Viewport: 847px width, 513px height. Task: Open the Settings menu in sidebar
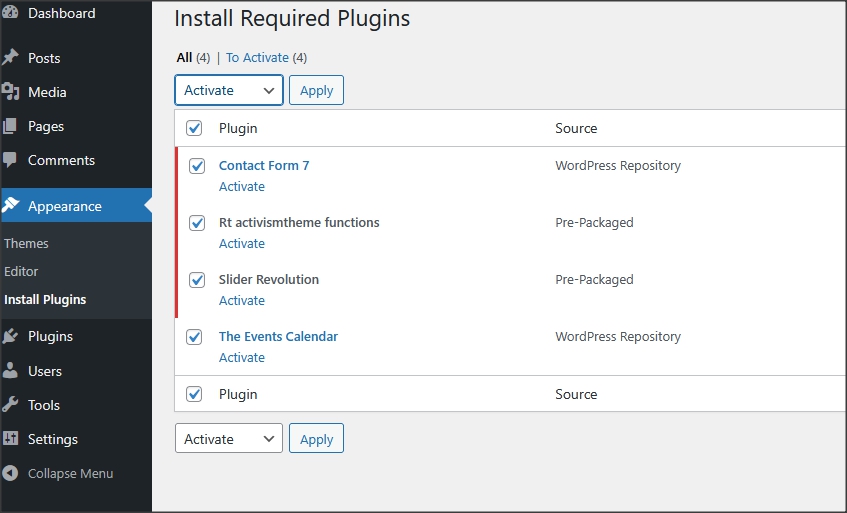pyautogui.click(x=52, y=439)
